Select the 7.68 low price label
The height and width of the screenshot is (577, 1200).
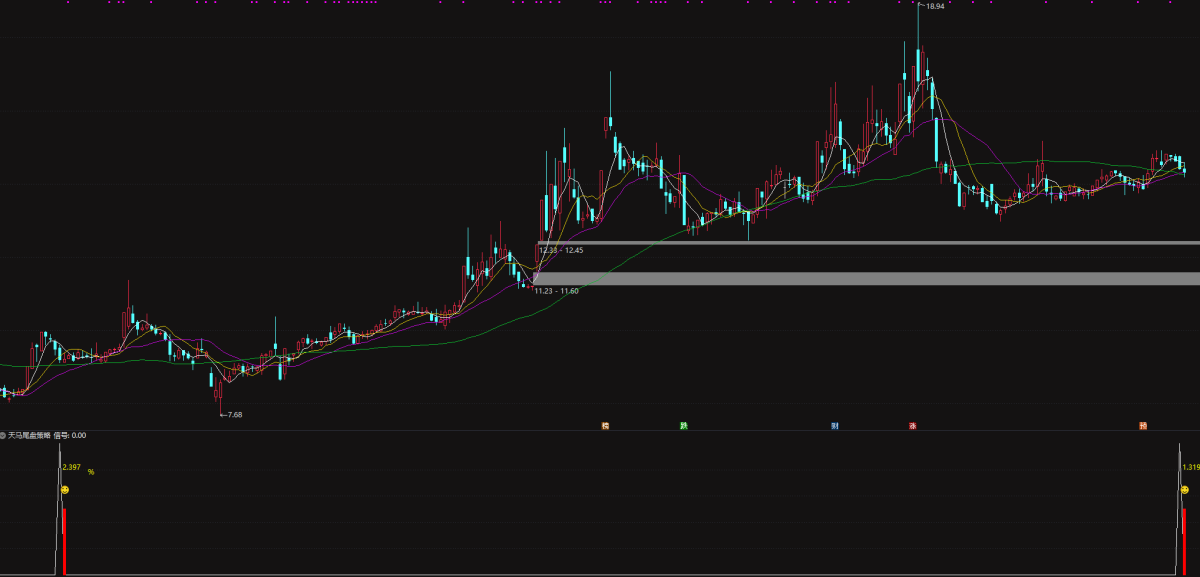click(235, 414)
